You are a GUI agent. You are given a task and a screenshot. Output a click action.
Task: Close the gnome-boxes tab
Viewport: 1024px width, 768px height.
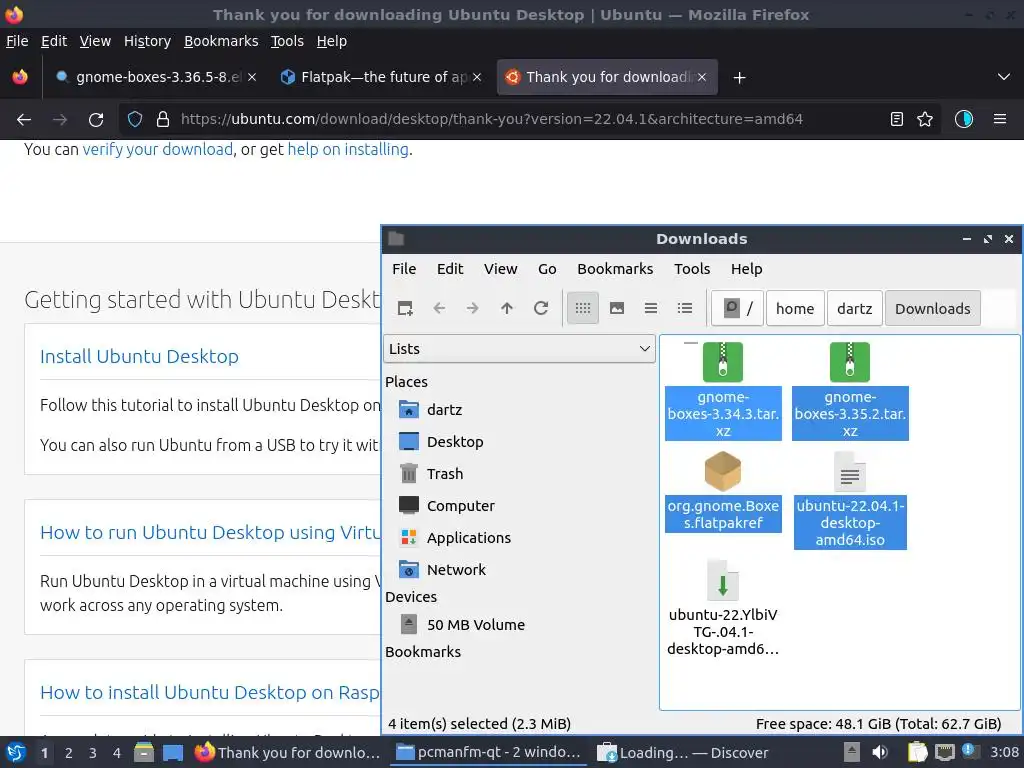[x=252, y=77]
